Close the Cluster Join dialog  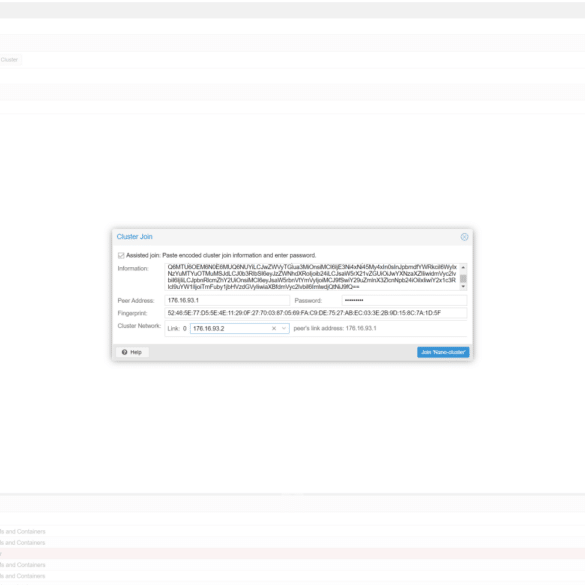pyautogui.click(x=464, y=237)
